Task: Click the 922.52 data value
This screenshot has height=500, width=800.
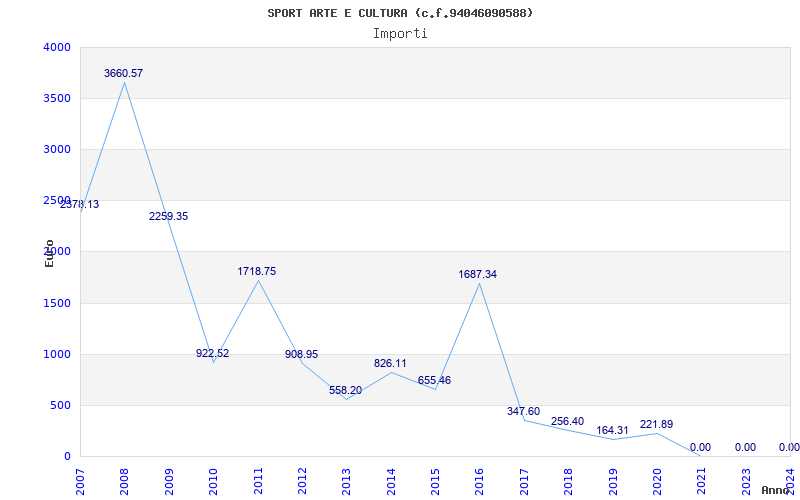Action: 213,353
